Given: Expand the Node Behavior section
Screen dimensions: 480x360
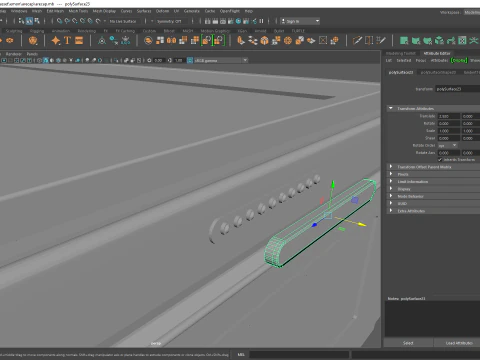Looking at the screenshot, I should click(x=390, y=196).
